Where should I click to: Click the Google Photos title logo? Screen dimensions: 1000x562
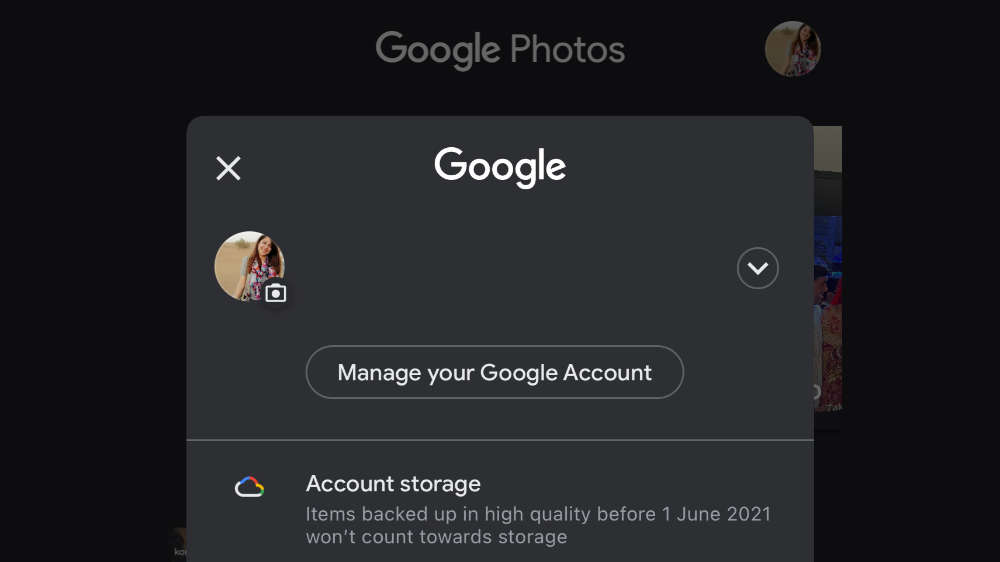pyautogui.click(x=500, y=50)
